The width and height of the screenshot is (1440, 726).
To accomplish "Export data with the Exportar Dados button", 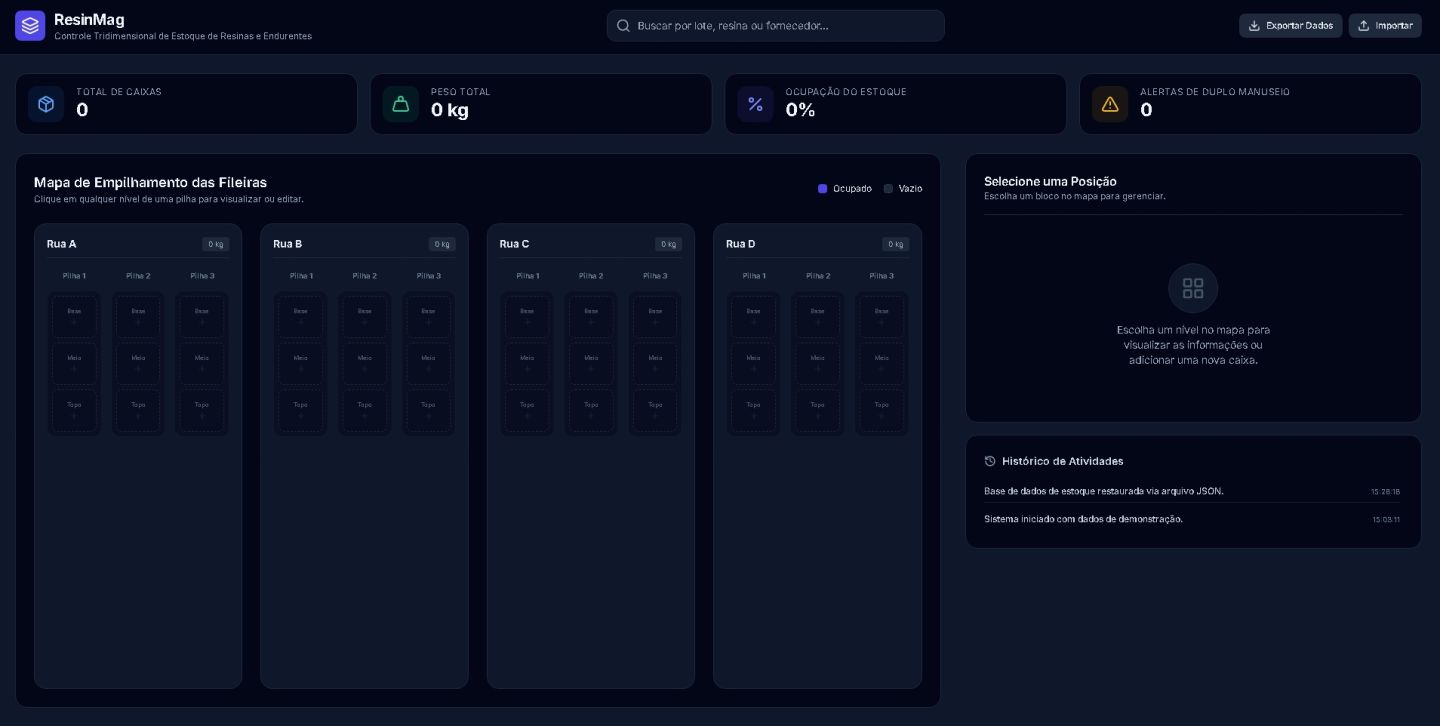I will 1291,26.
